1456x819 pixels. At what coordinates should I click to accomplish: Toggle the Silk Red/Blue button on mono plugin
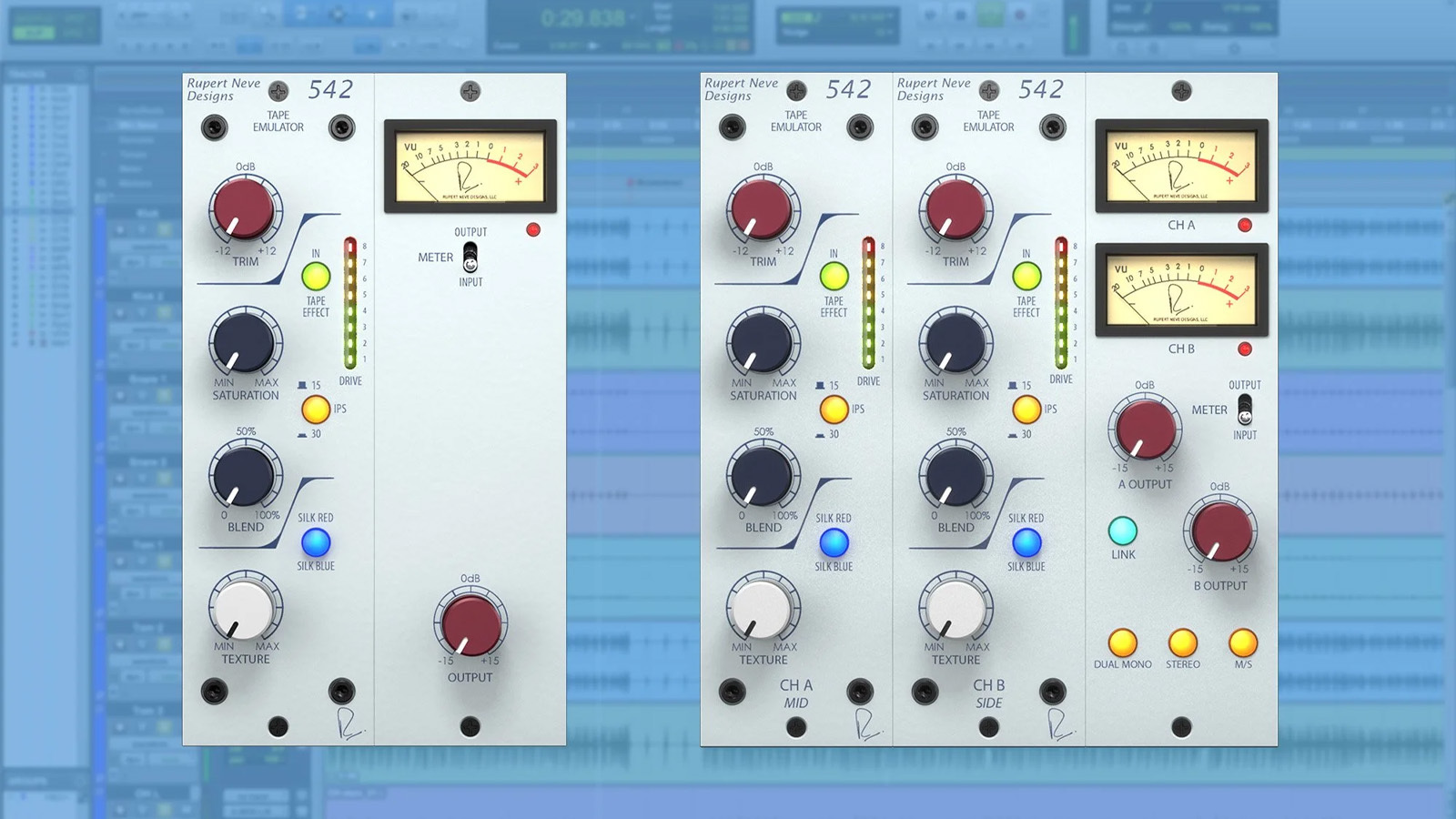[316, 542]
